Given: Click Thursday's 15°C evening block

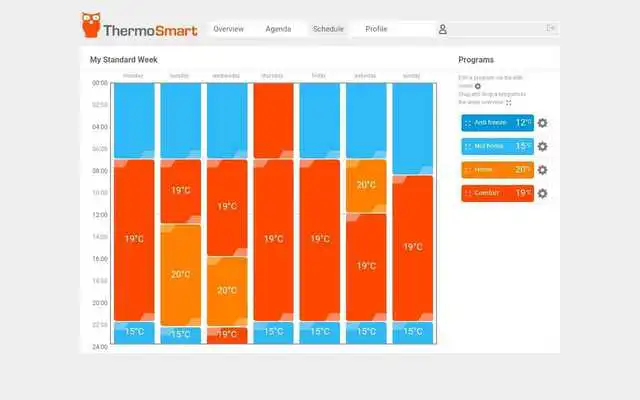Looking at the screenshot, I should coord(273,333).
